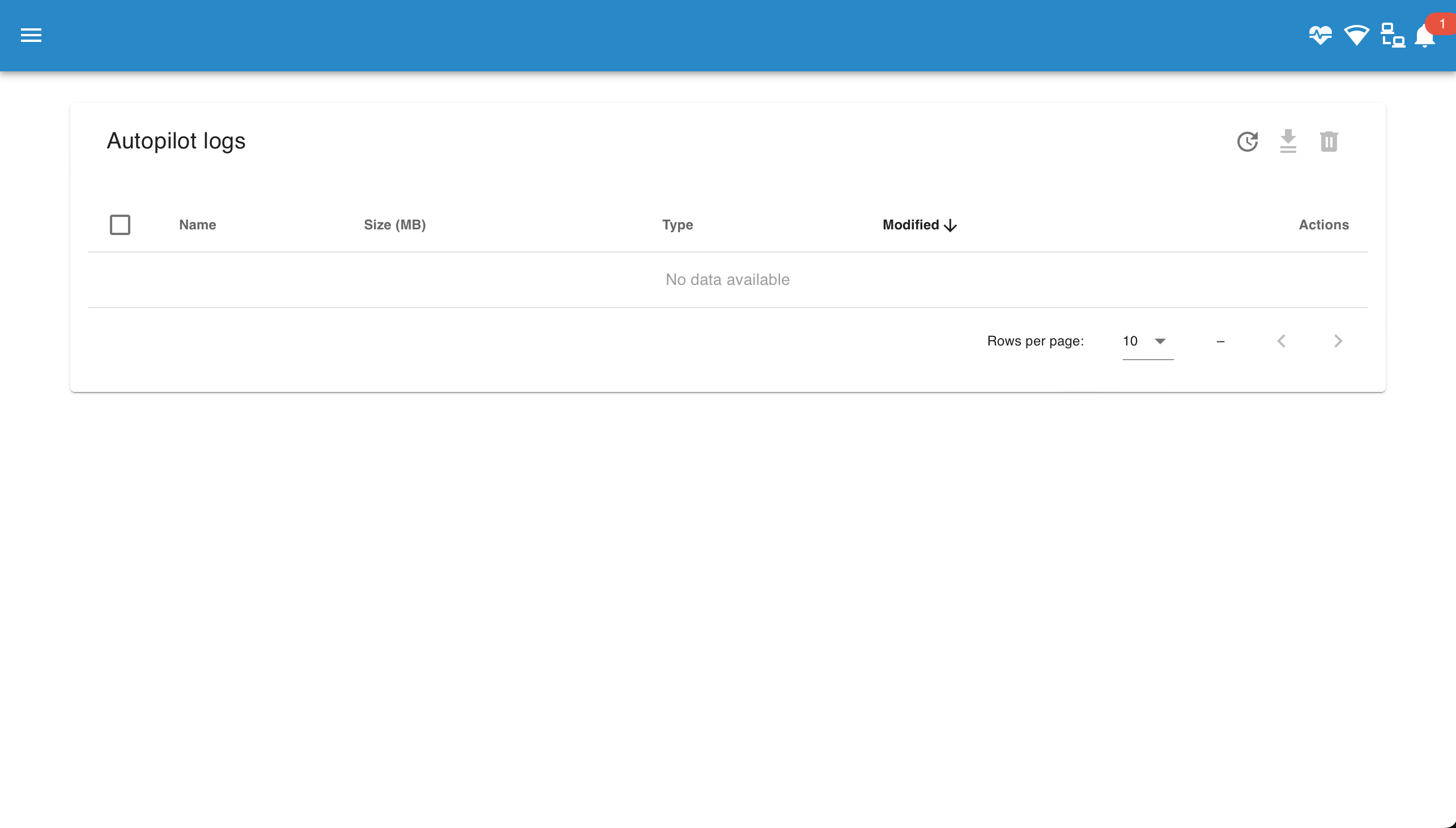Open the ethernet network connection icon

click(1393, 35)
